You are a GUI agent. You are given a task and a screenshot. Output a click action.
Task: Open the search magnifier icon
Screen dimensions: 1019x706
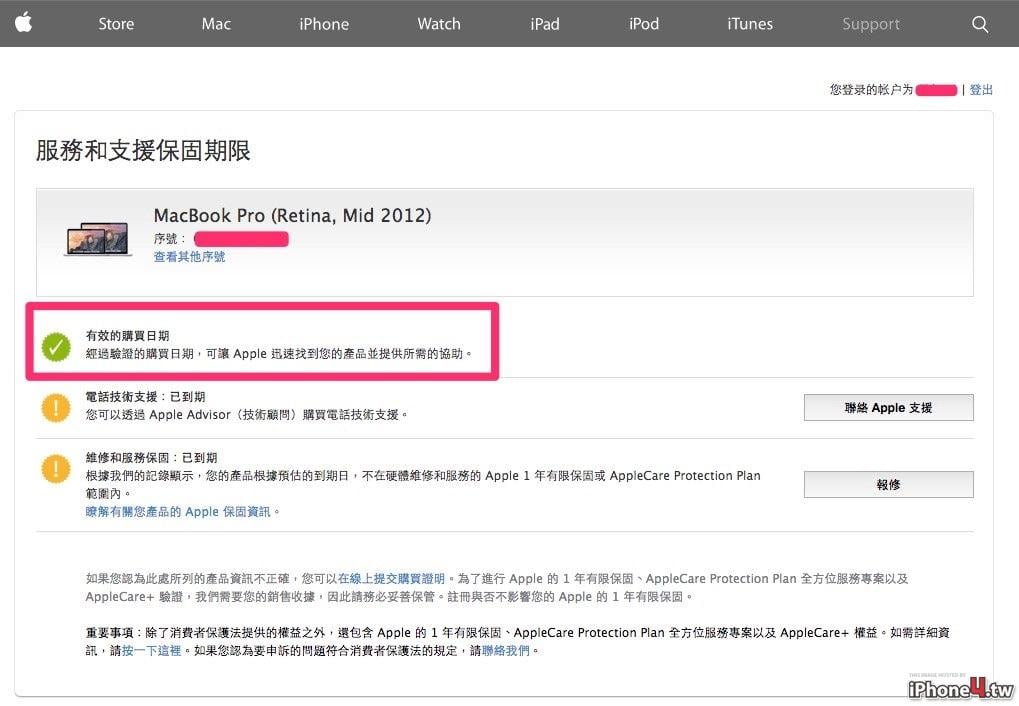pyautogui.click(x=980, y=25)
